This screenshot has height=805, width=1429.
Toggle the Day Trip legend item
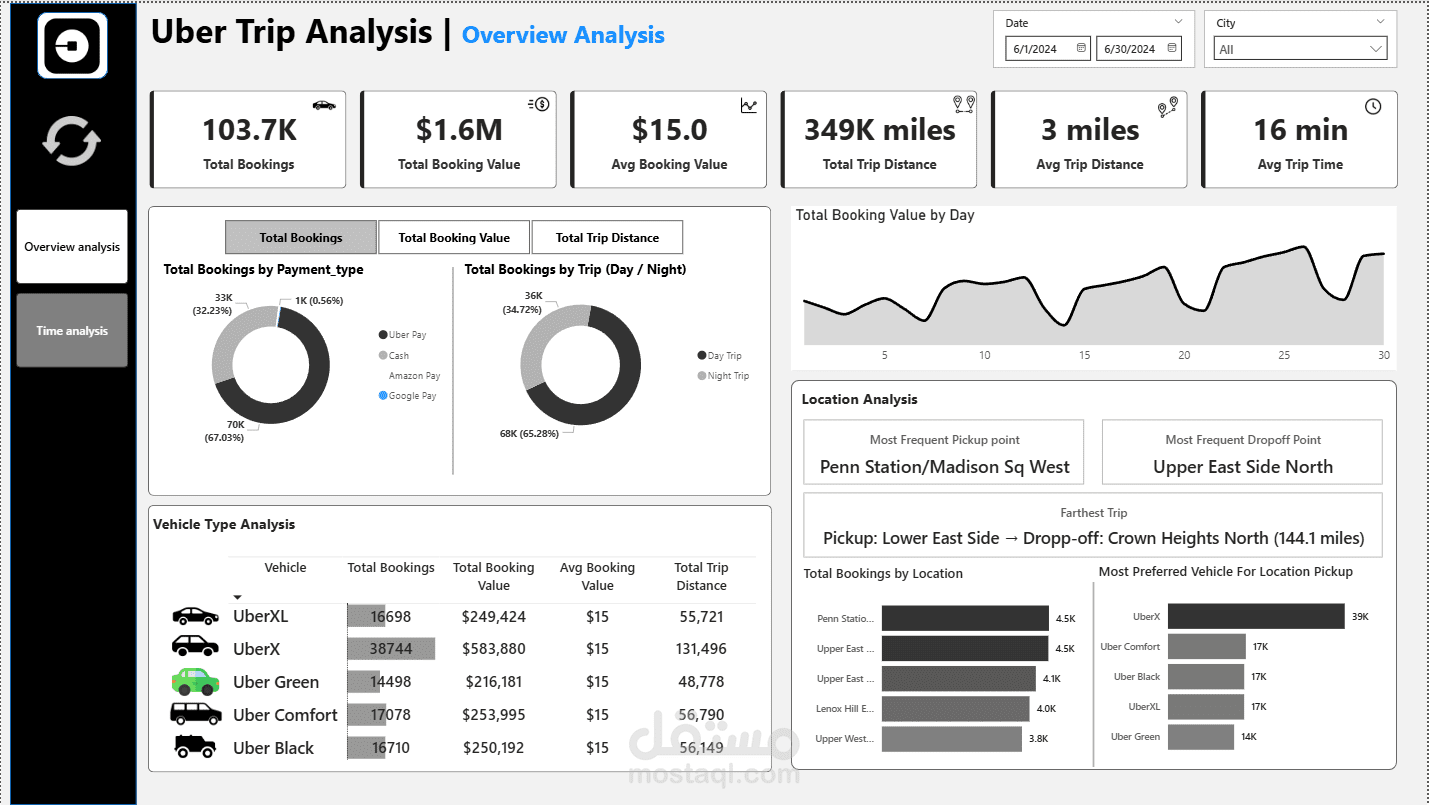tap(720, 355)
